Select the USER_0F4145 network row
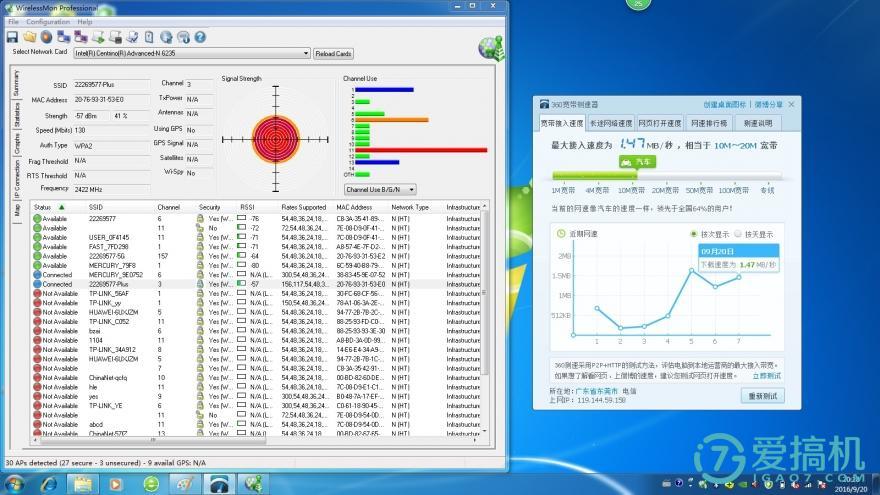The image size is (880, 495). point(256,237)
